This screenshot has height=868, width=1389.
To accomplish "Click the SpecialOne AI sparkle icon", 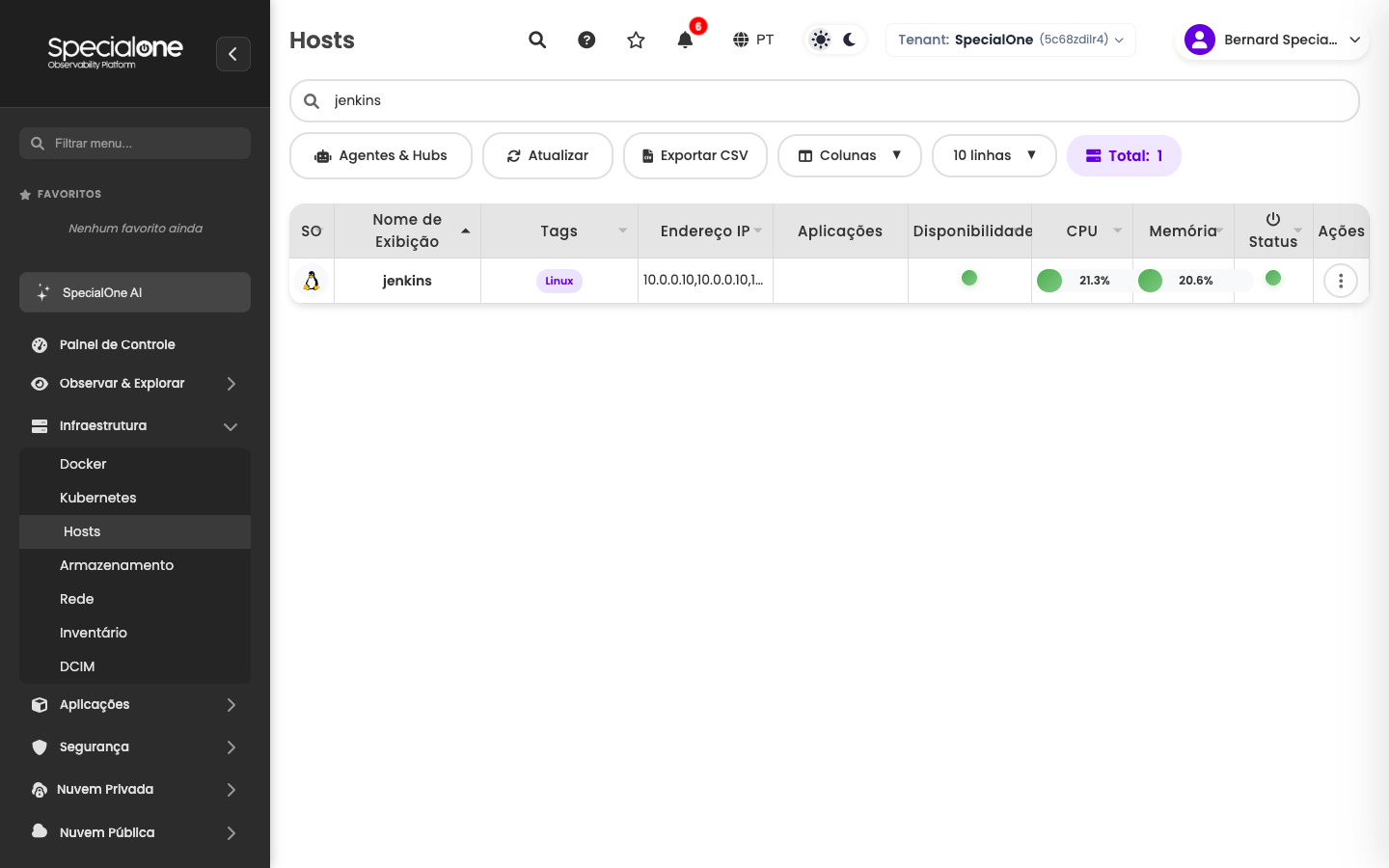I will [42, 292].
